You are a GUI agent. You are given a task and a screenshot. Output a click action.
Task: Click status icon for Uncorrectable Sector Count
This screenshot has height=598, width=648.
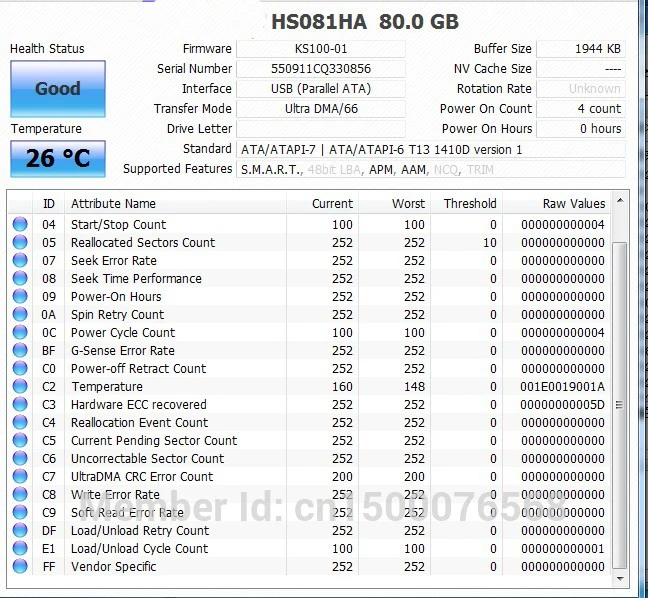click(20, 458)
